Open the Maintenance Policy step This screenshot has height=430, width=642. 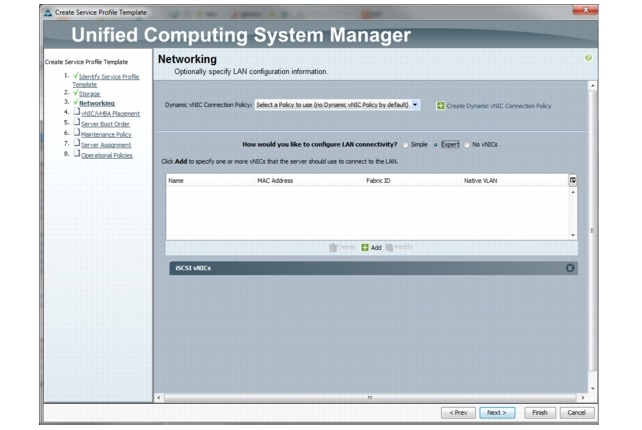click(x=106, y=134)
